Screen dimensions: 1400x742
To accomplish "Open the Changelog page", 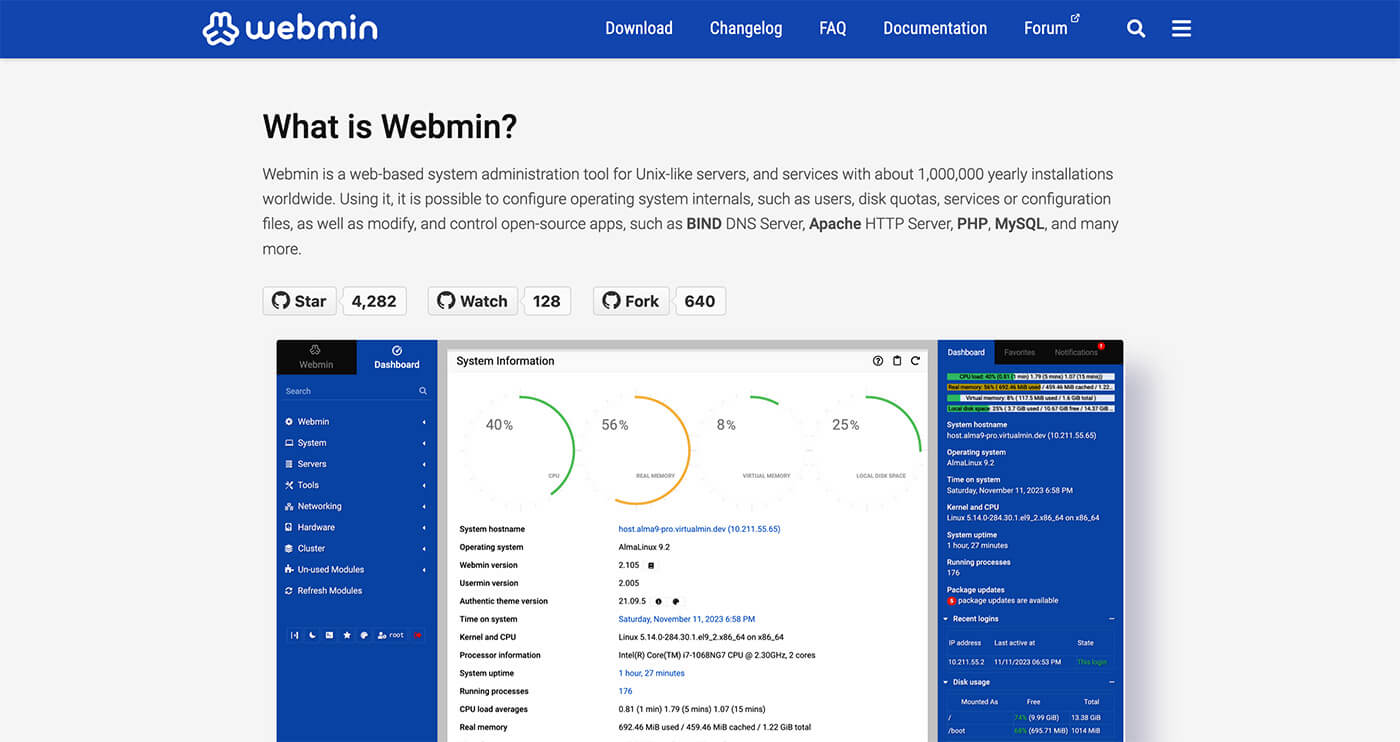I will (x=746, y=28).
